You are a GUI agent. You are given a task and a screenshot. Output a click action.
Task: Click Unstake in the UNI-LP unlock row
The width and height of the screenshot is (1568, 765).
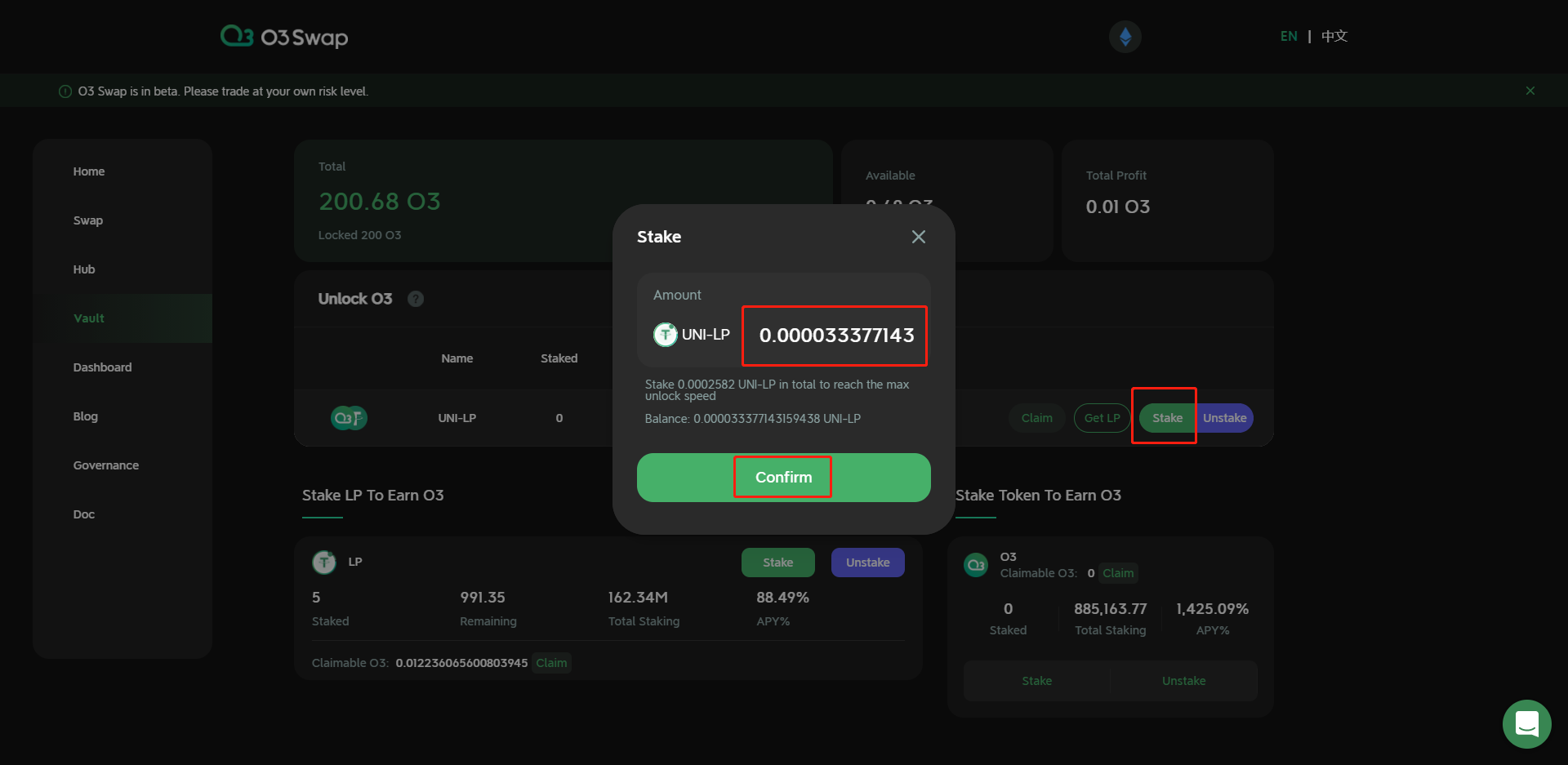pos(1224,418)
